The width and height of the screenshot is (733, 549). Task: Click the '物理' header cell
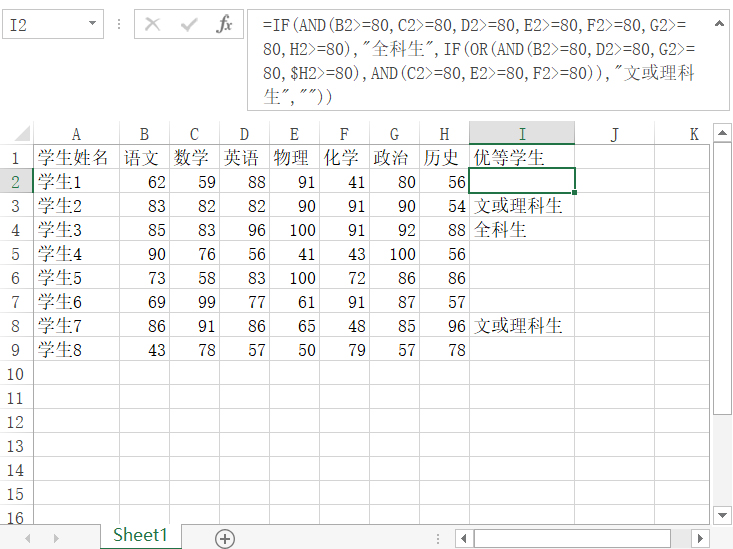tap(295, 157)
